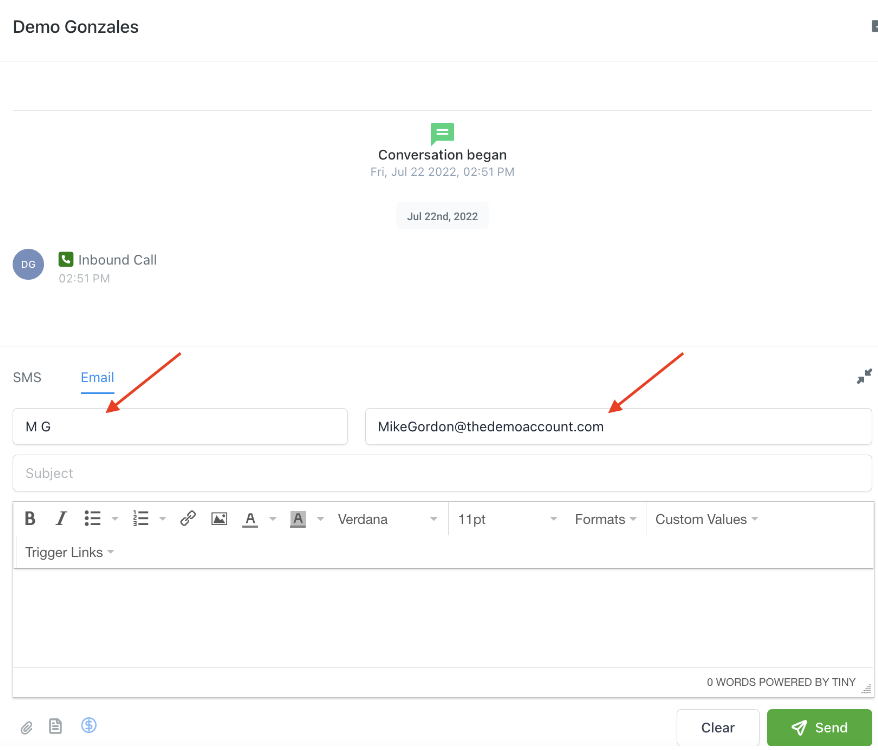Click the dollar sign payment icon
This screenshot has height=750, width=878.
pos(89,726)
